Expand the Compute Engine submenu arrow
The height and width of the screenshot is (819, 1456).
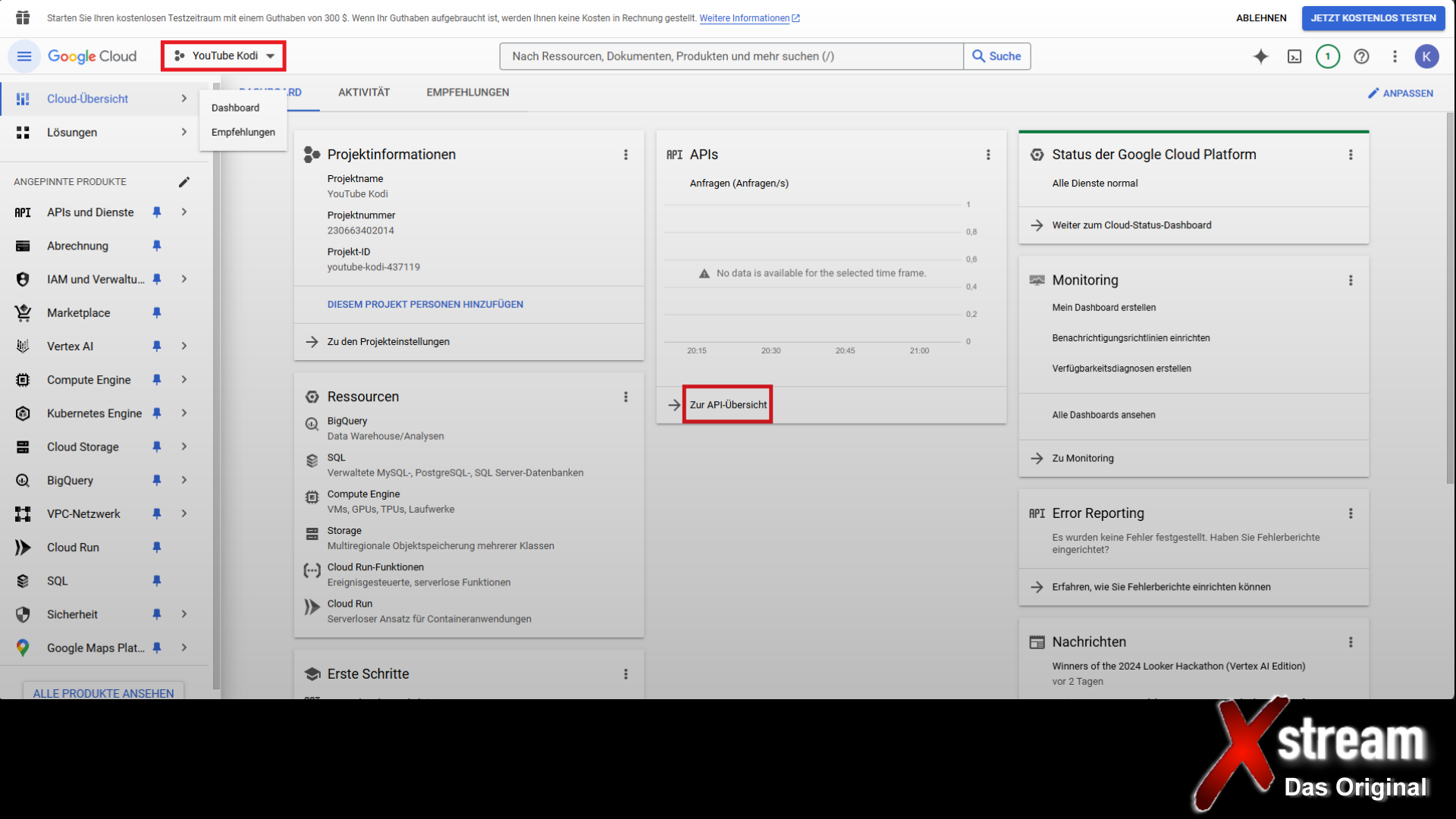click(184, 380)
